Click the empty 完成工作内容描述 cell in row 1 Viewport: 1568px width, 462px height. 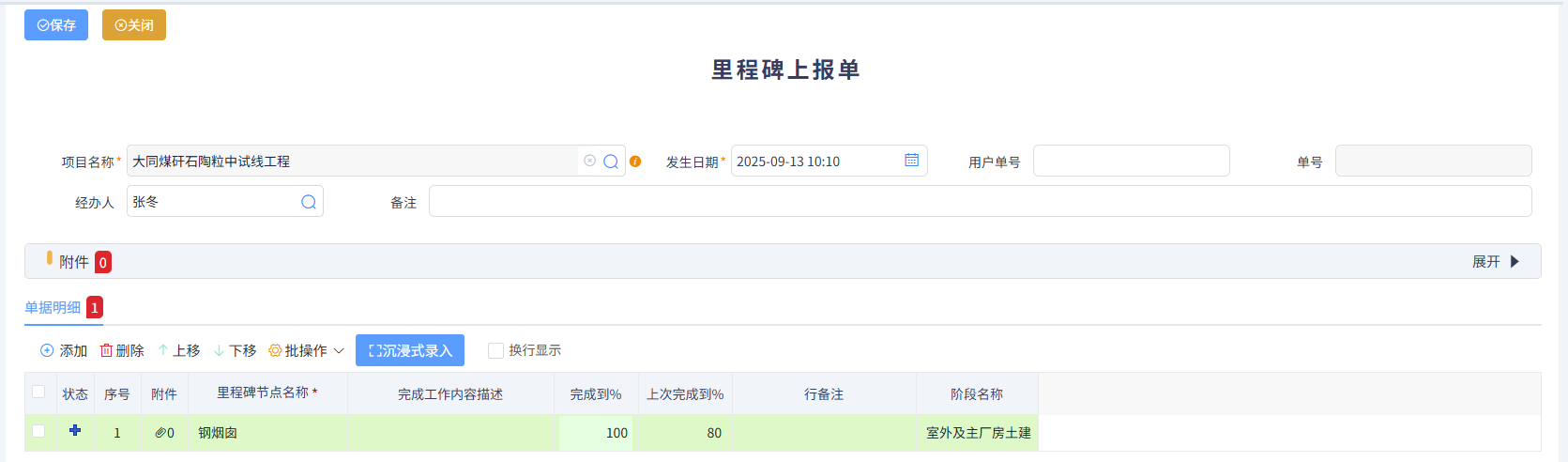(450, 433)
